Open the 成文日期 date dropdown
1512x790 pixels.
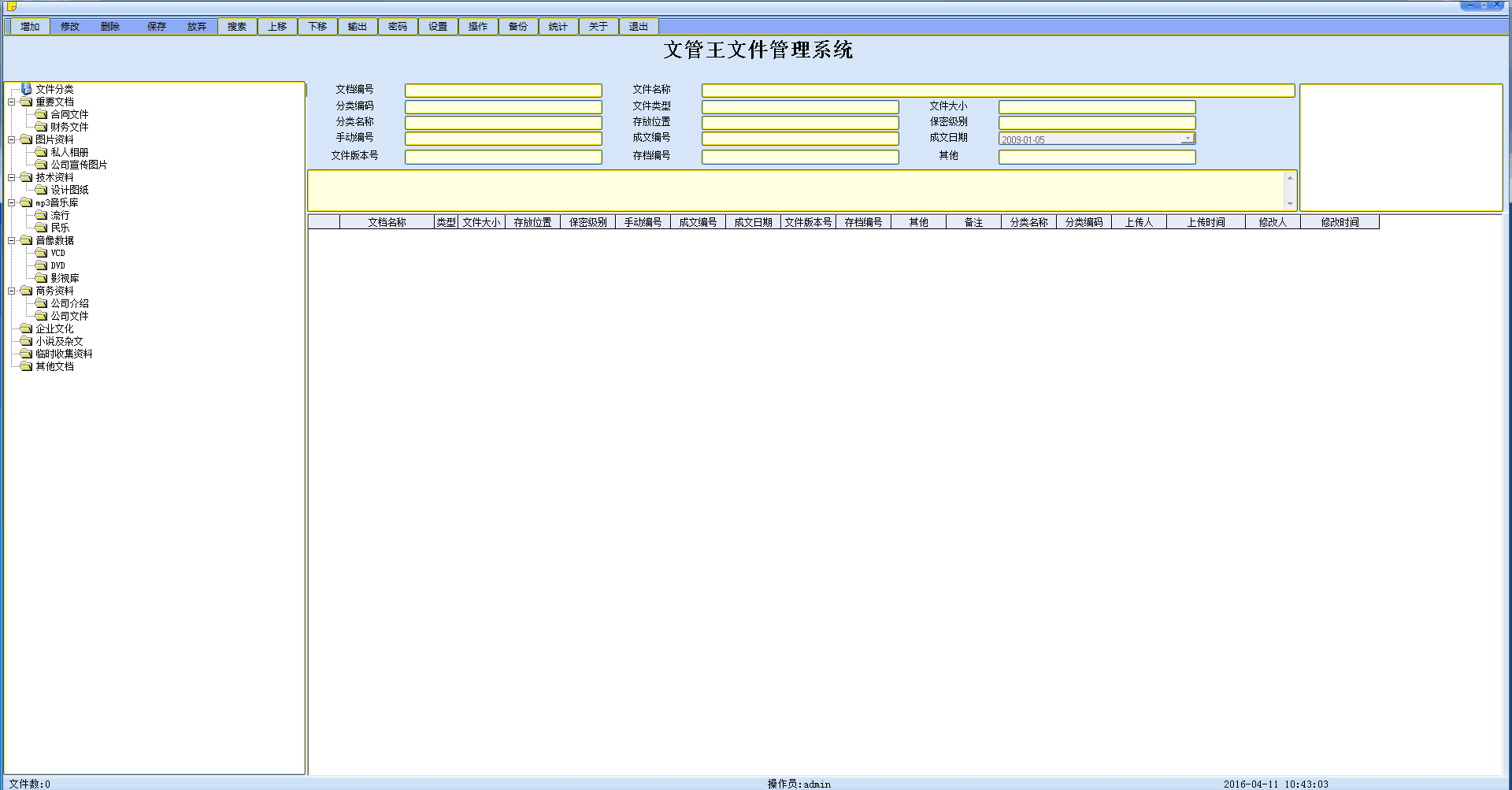pos(1187,139)
